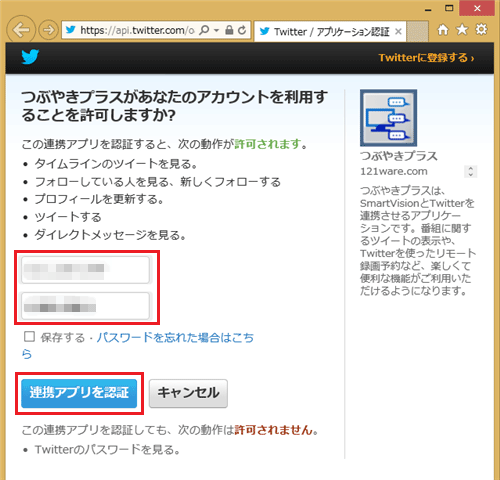Screen dimensions: 500x480
Task: Enable the 保存する checkbox
Action: (x=29, y=337)
